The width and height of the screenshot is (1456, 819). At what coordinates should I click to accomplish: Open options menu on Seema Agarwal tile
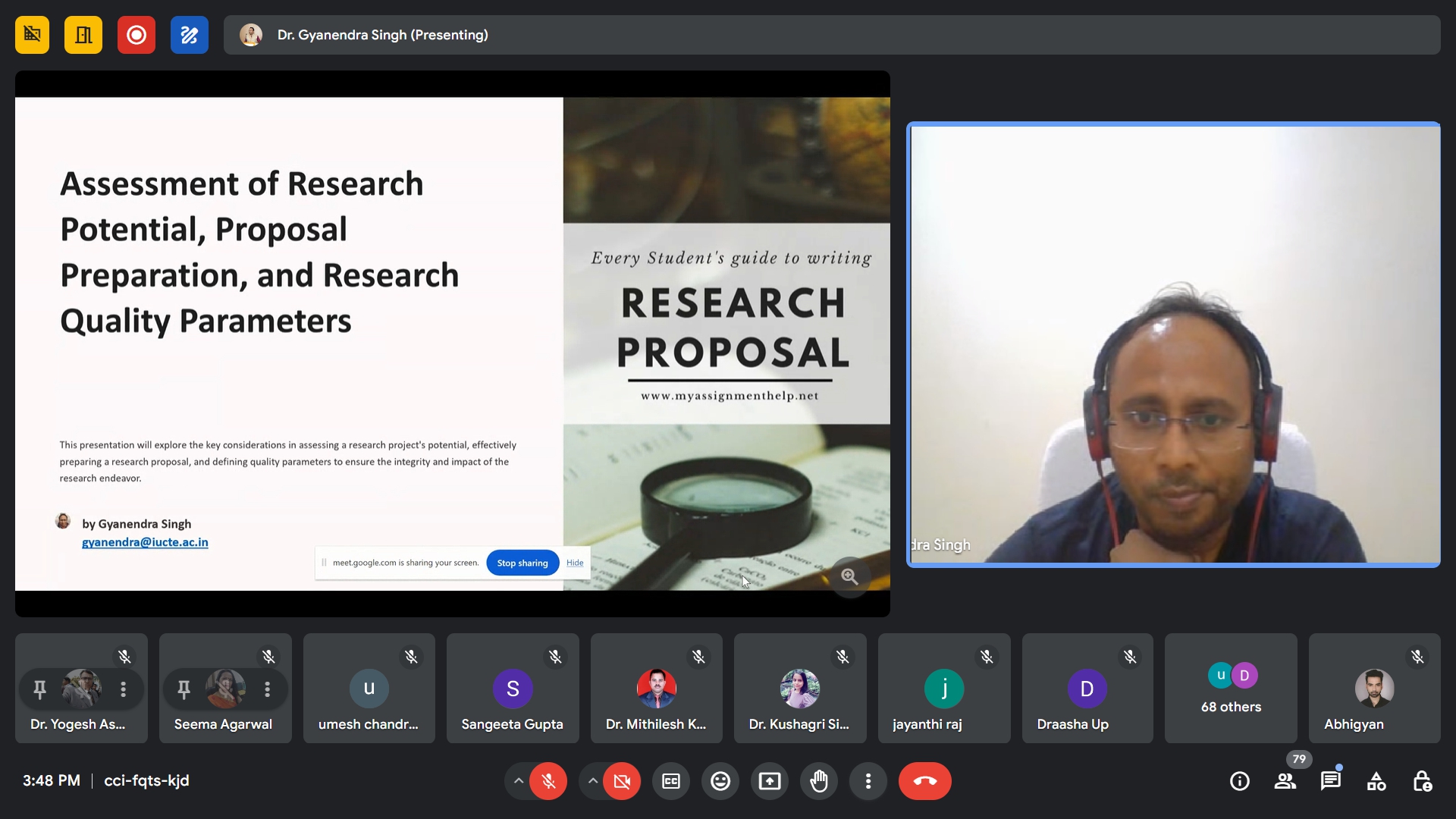click(x=267, y=689)
